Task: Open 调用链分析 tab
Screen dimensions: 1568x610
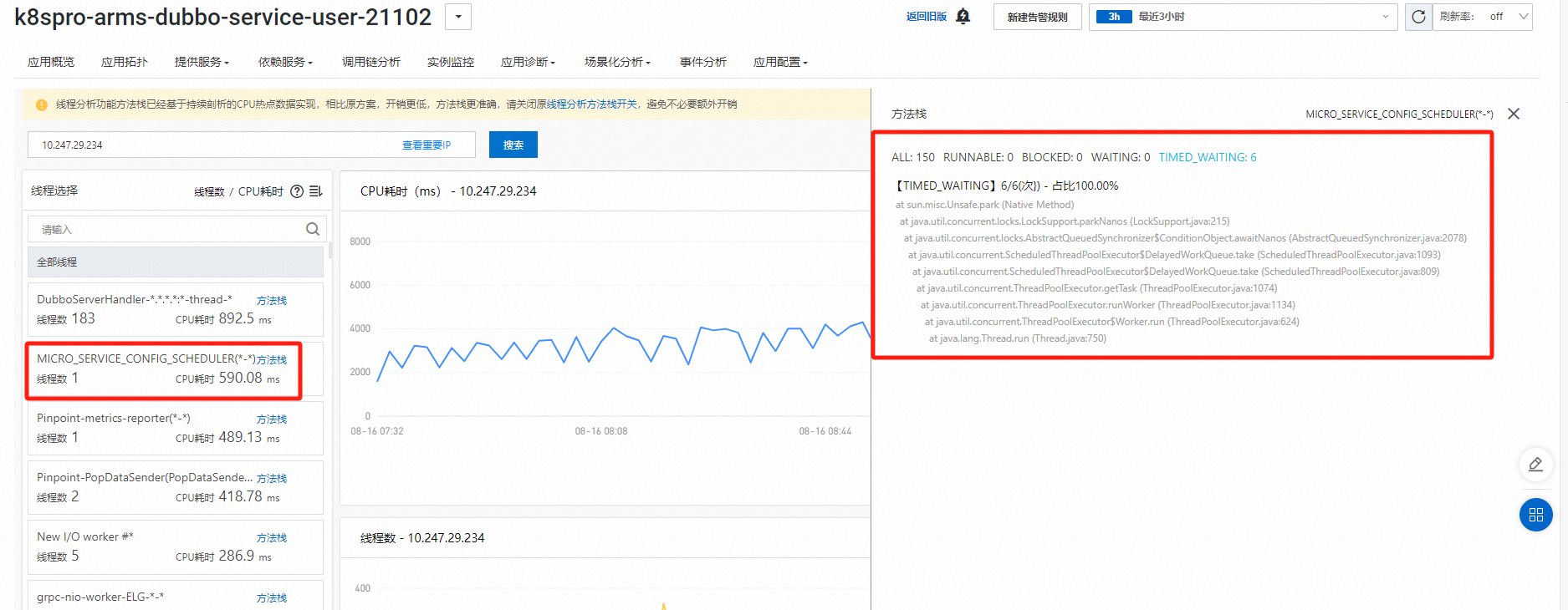Action: click(371, 62)
